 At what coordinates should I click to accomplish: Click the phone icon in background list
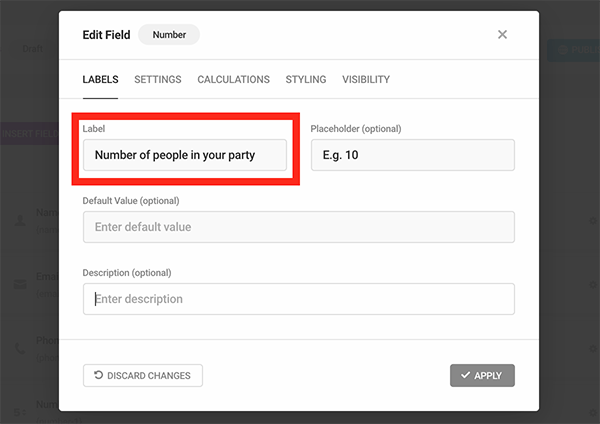coord(20,348)
